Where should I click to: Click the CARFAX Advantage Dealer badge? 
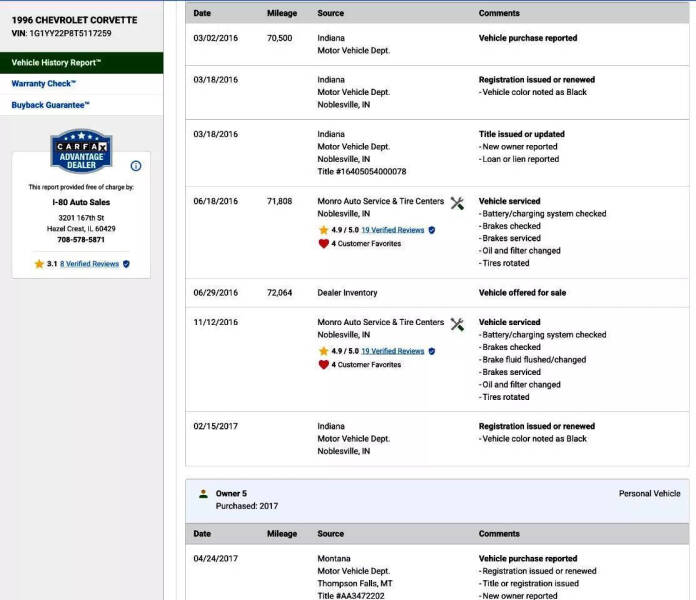81,151
